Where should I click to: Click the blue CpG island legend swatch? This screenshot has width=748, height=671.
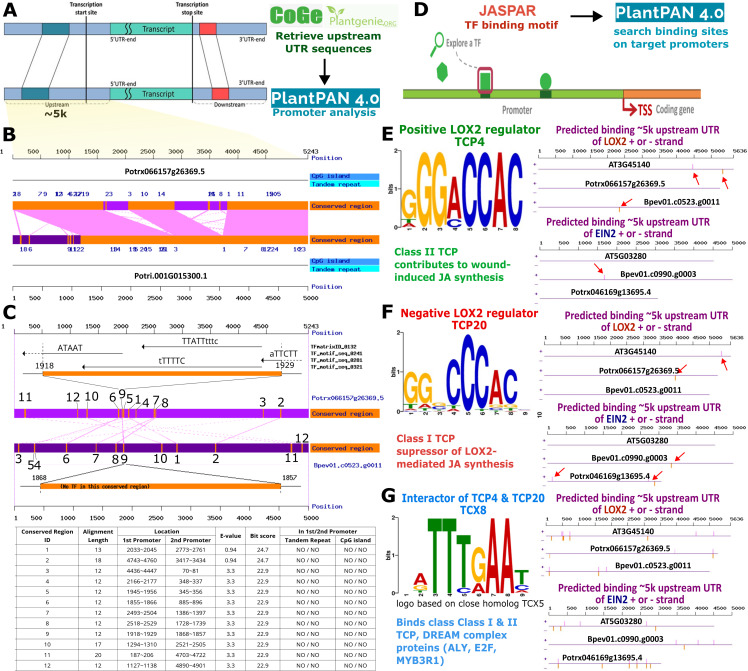tap(345, 176)
